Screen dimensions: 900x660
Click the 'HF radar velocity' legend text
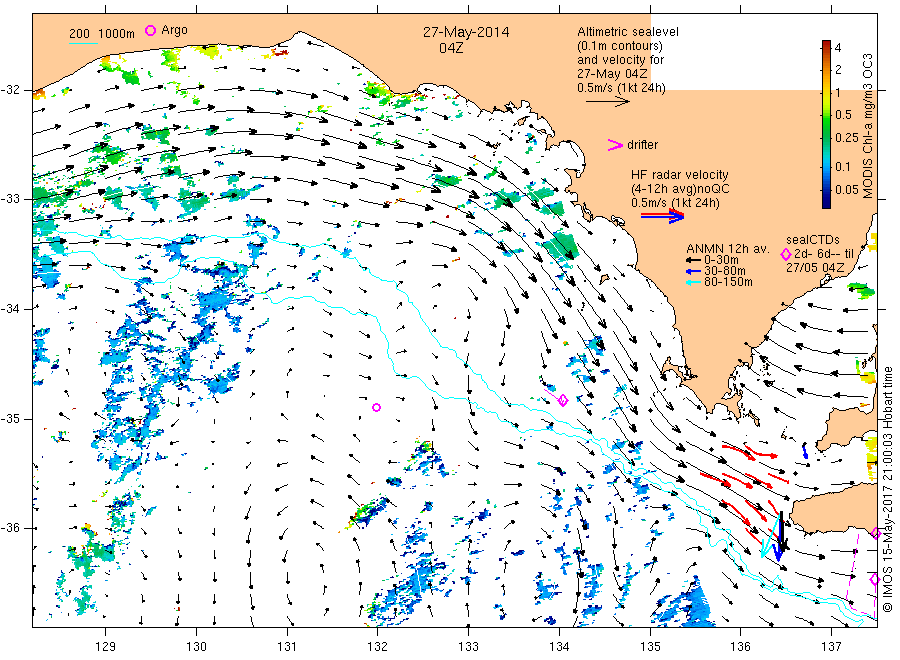[x=680, y=174]
